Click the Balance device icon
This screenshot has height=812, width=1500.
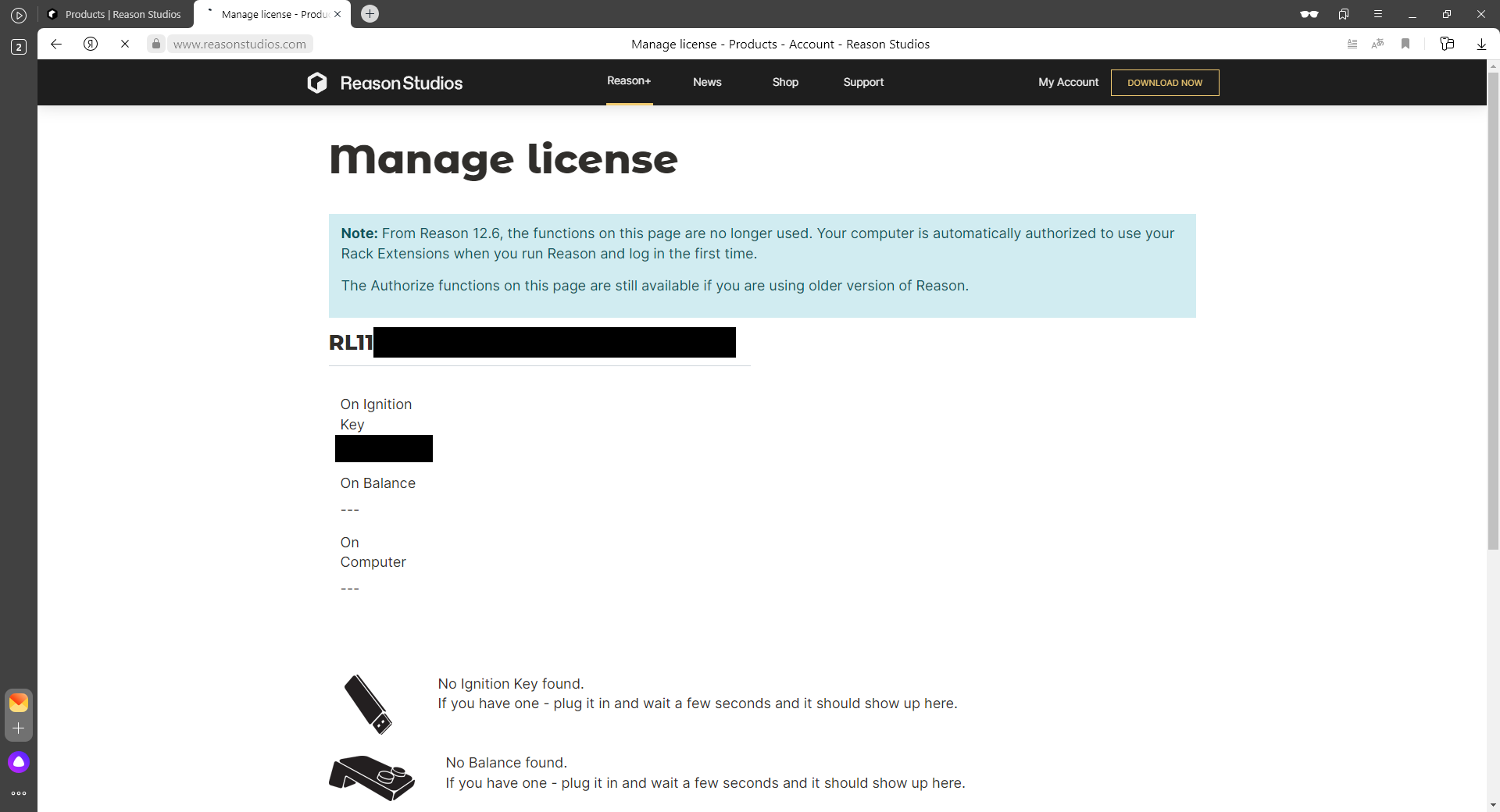point(372,778)
